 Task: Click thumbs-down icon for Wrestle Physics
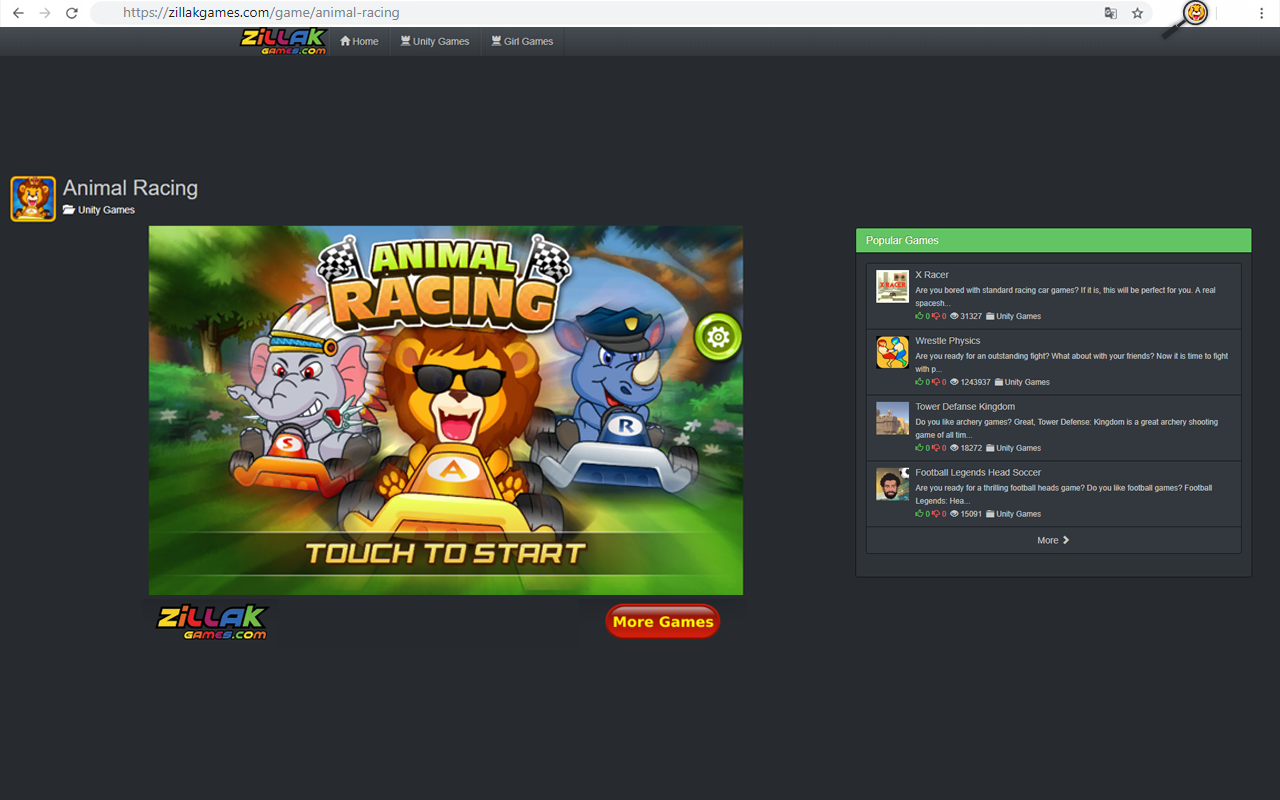tap(937, 382)
